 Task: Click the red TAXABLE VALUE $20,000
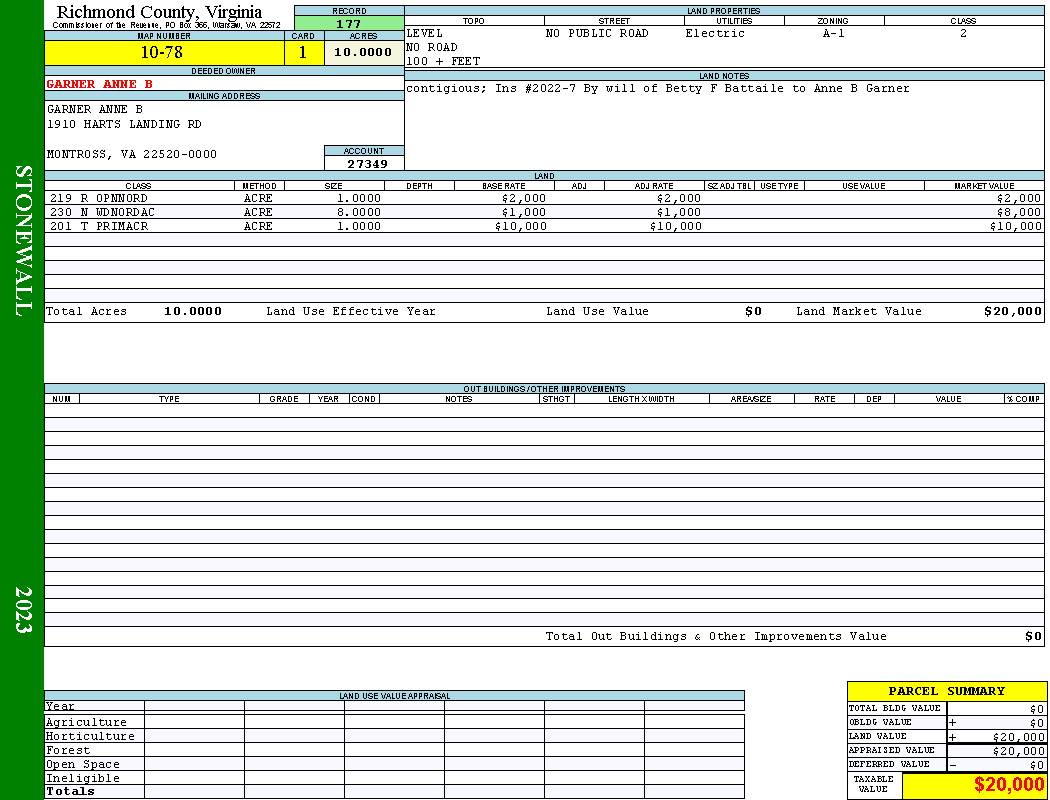[x=1009, y=784]
